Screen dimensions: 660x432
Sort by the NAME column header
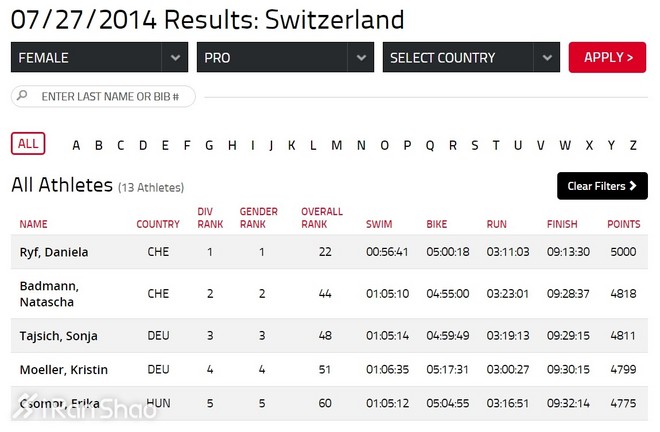coord(33,224)
